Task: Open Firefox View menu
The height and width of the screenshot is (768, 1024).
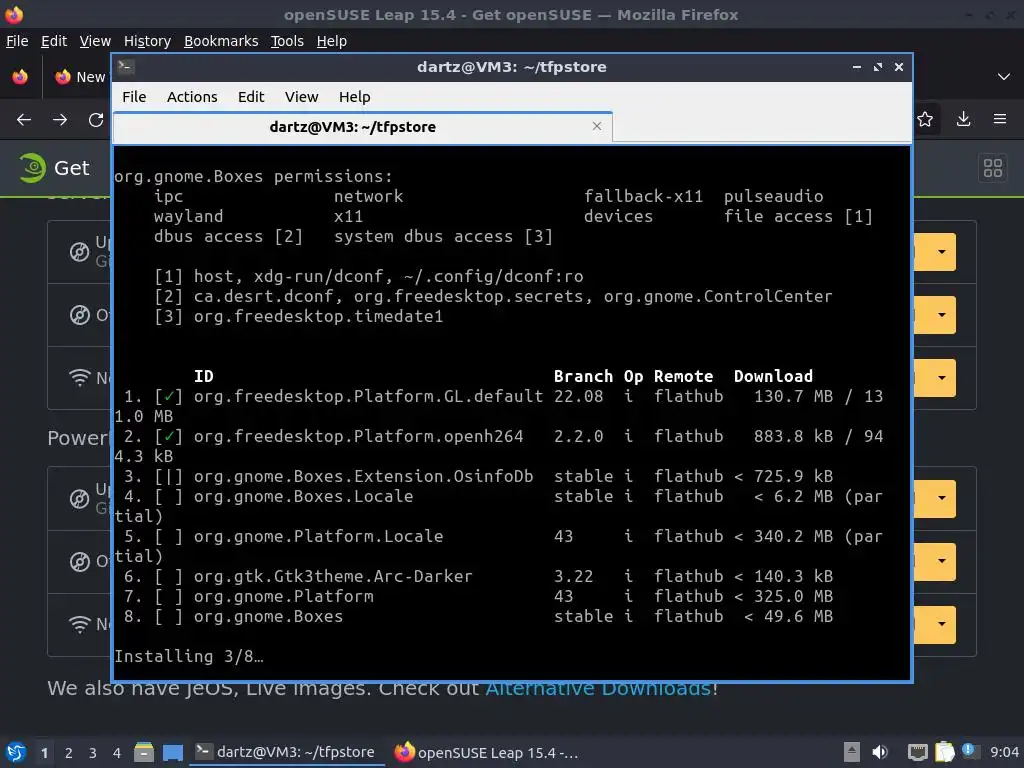Action: coord(95,41)
